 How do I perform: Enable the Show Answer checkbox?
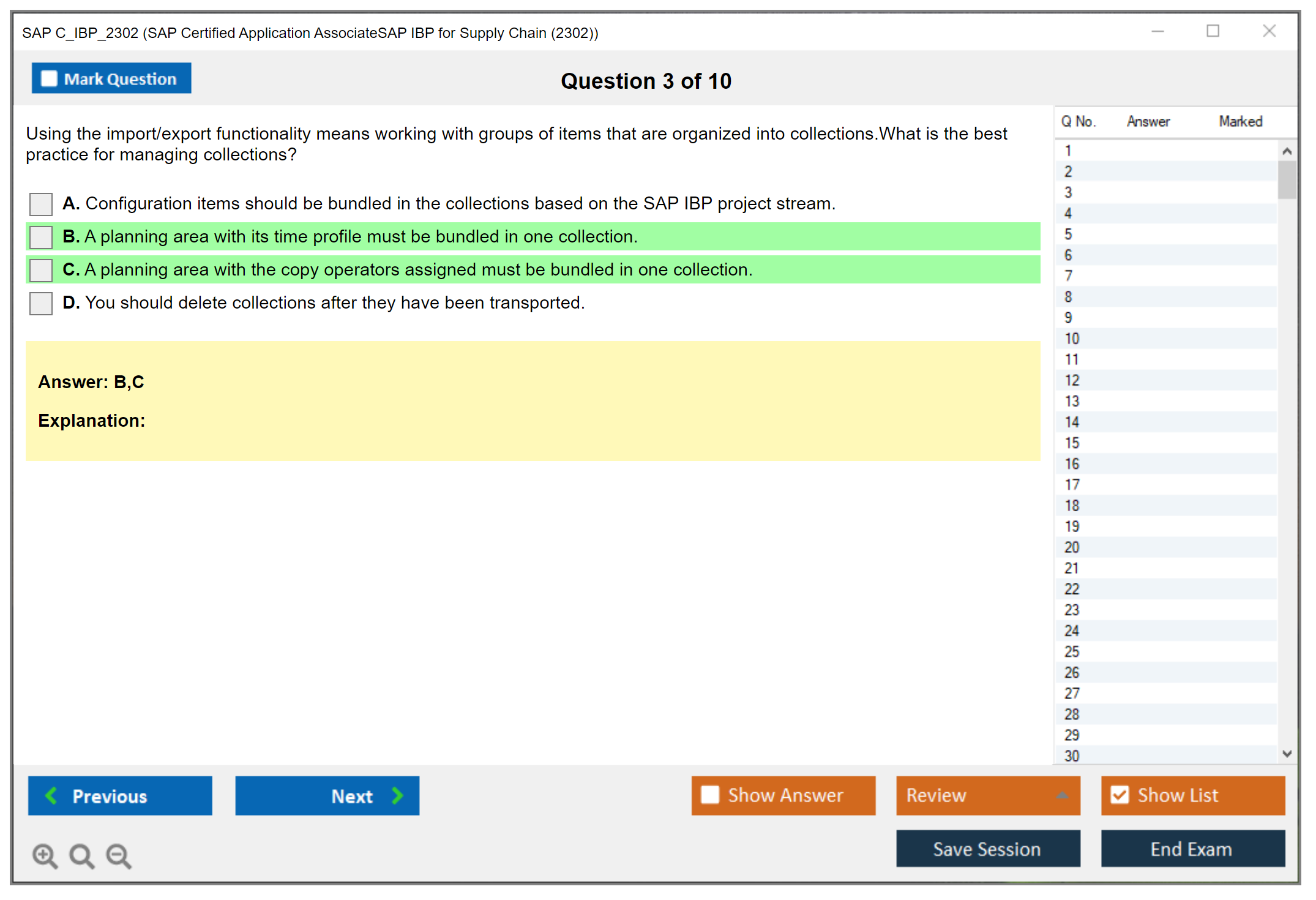[x=710, y=795]
